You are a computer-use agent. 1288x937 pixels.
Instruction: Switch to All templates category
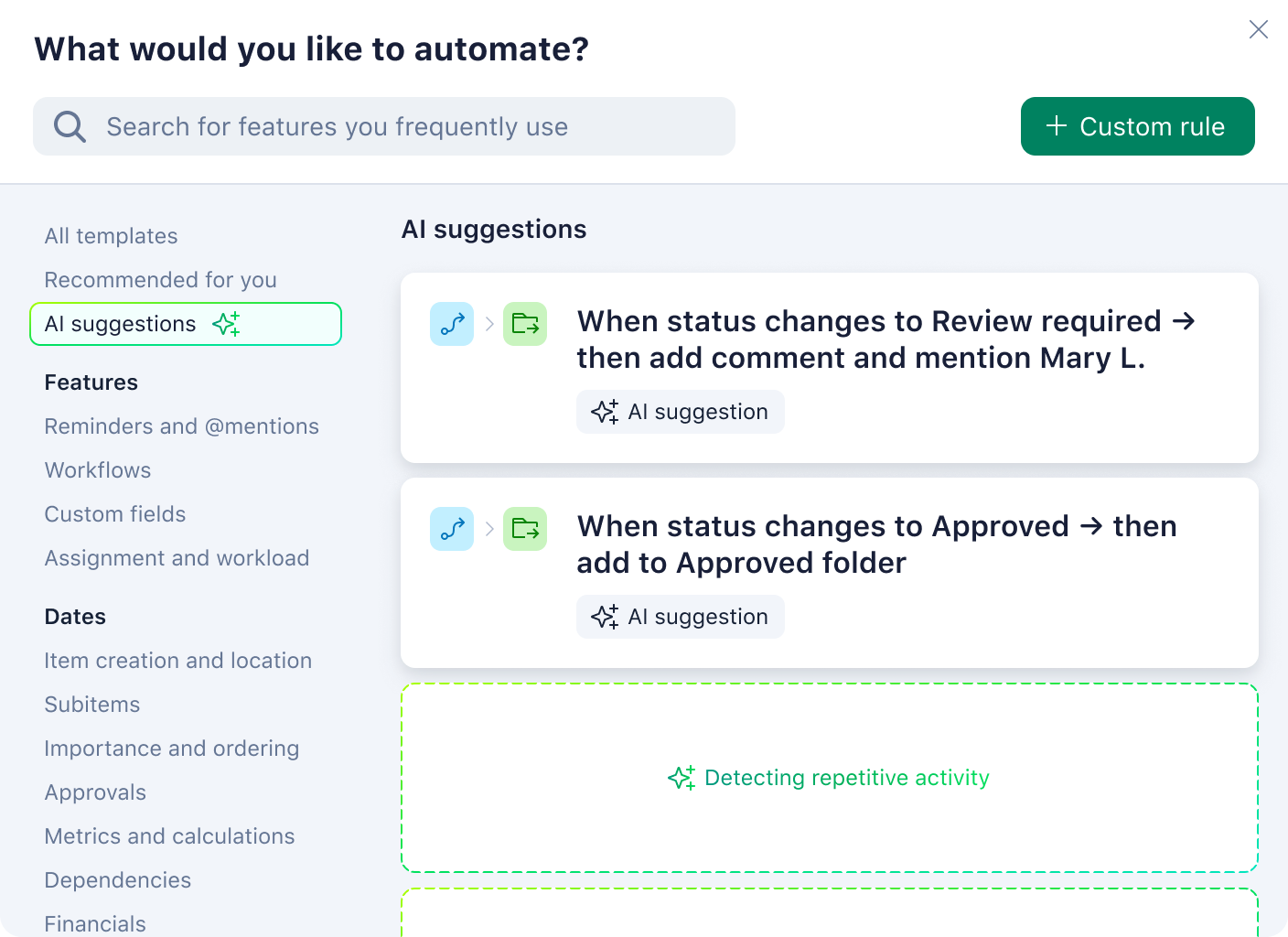111,235
